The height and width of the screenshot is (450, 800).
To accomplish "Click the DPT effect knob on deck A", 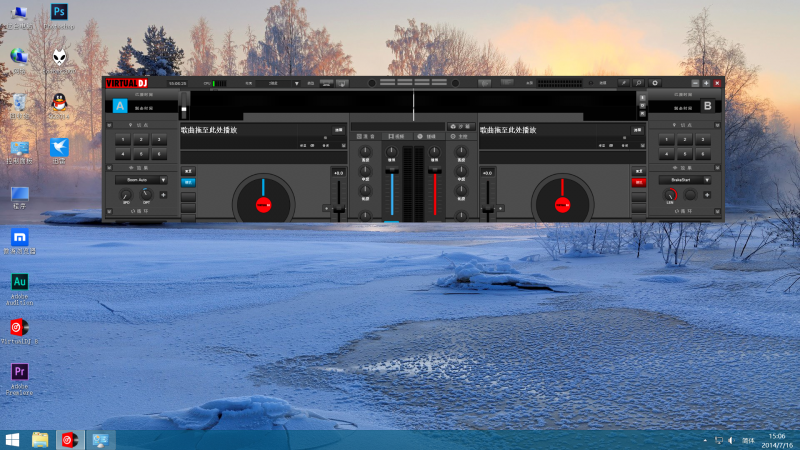I will (x=146, y=194).
